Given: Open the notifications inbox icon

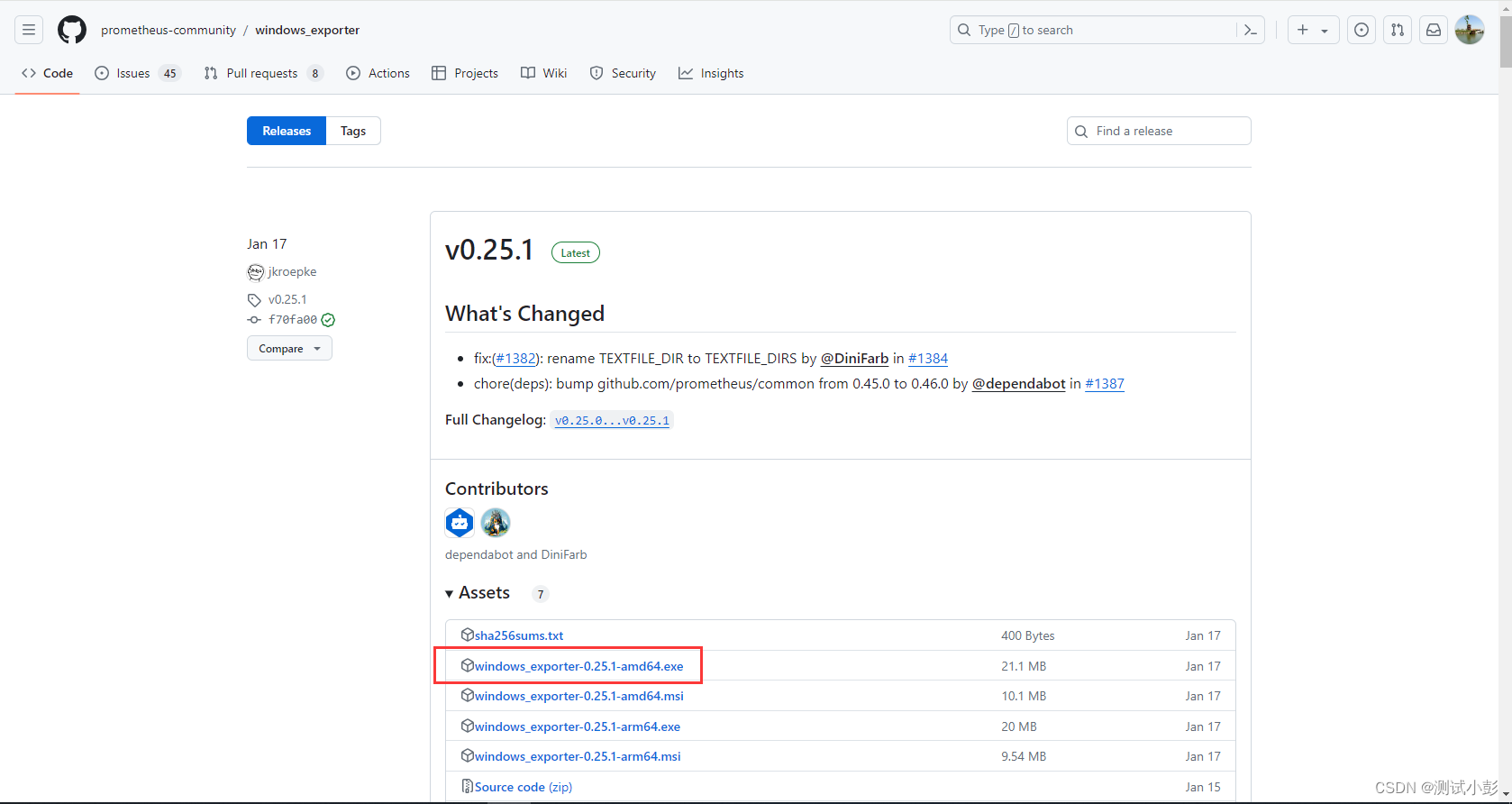Looking at the screenshot, I should (x=1434, y=30).
